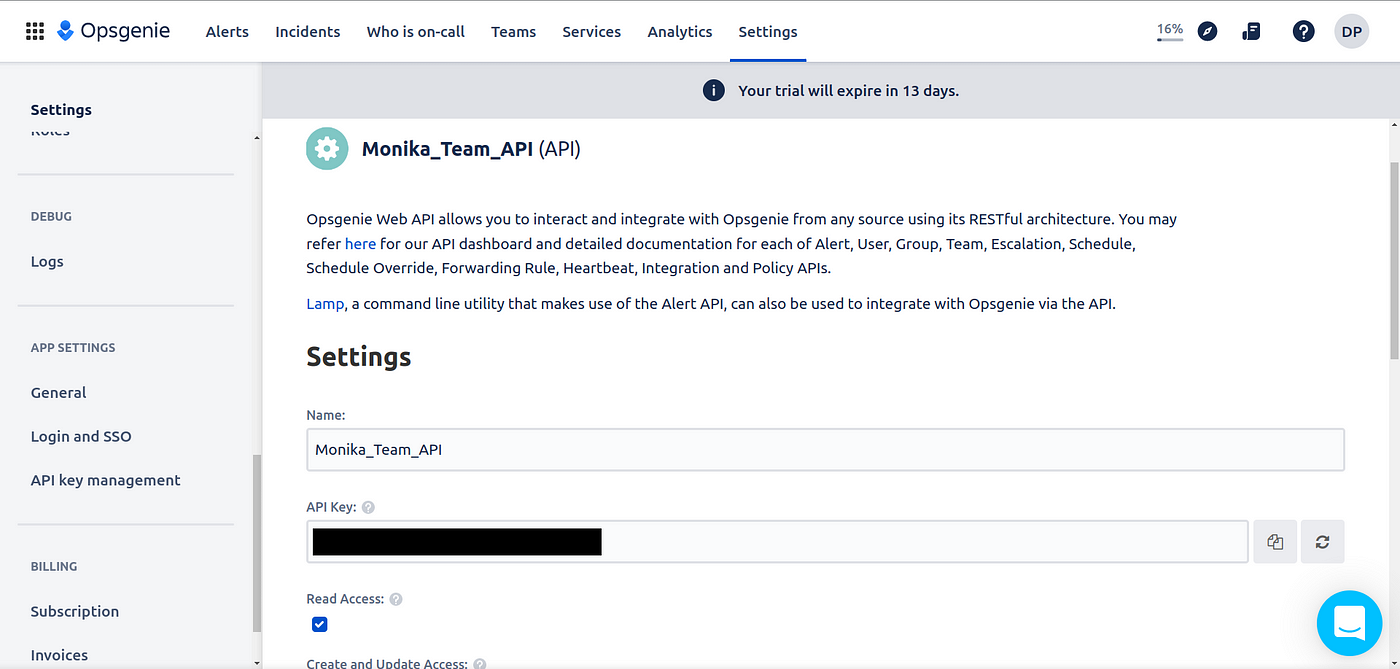Screen dimensions: 1400x669
Task: Select the Settings tab
Action: coord(768,31)
